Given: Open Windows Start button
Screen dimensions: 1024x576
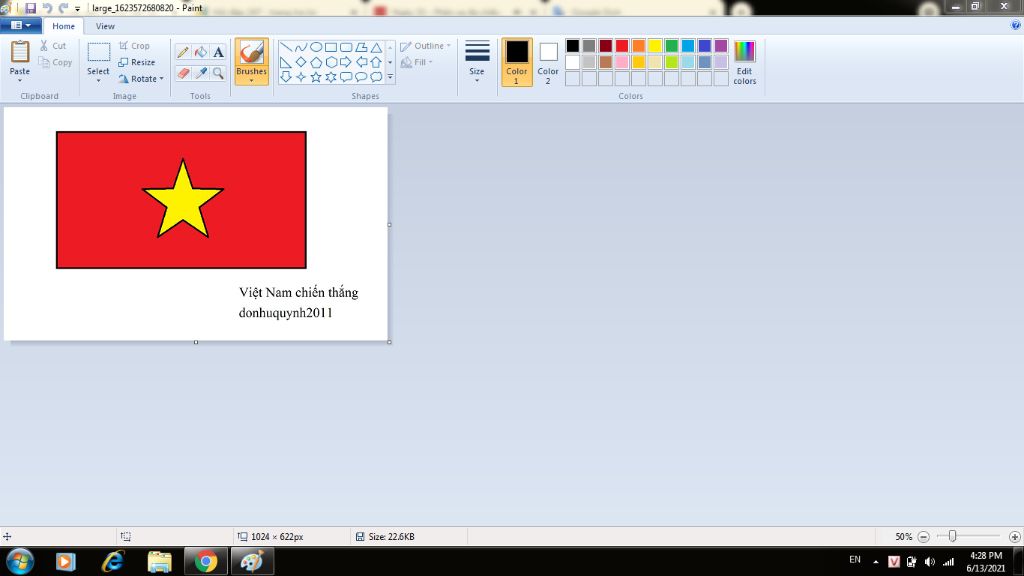Looking at the screenshot, I should point(20,562).
